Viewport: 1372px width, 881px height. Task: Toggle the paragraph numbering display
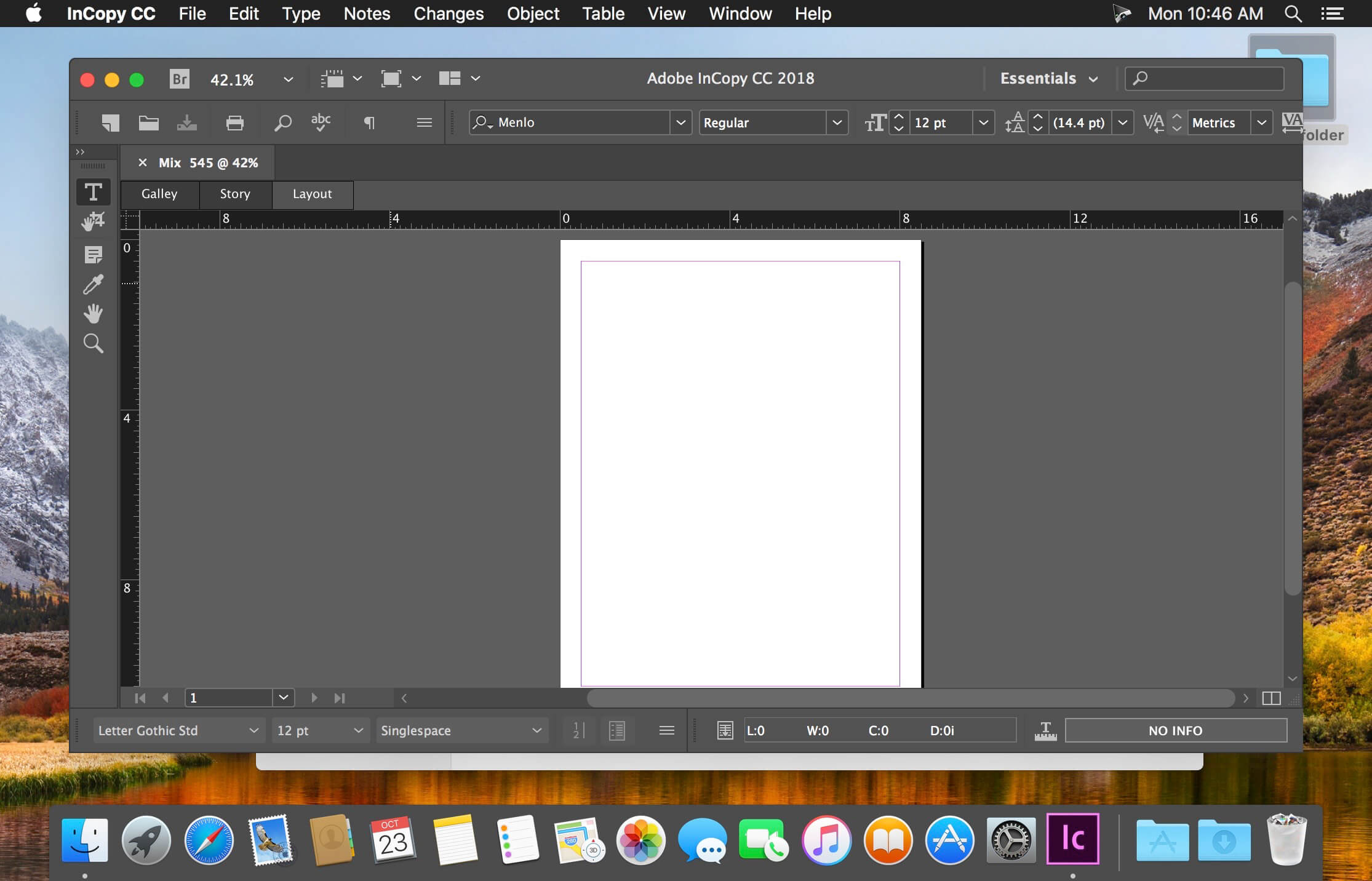(x=577, y=730)
